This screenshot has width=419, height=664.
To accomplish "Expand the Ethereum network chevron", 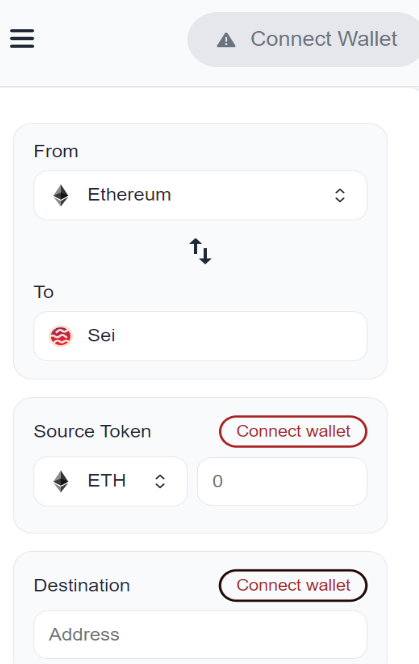I will coord(340,195).
